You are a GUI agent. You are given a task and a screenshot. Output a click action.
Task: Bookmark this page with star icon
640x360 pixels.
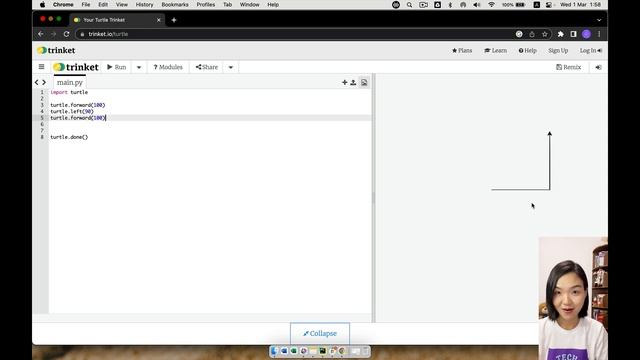point(544,34)
